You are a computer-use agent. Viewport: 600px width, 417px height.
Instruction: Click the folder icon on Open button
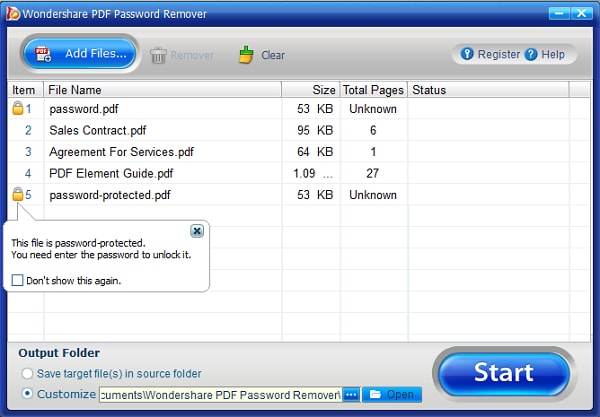coord(375,394)
